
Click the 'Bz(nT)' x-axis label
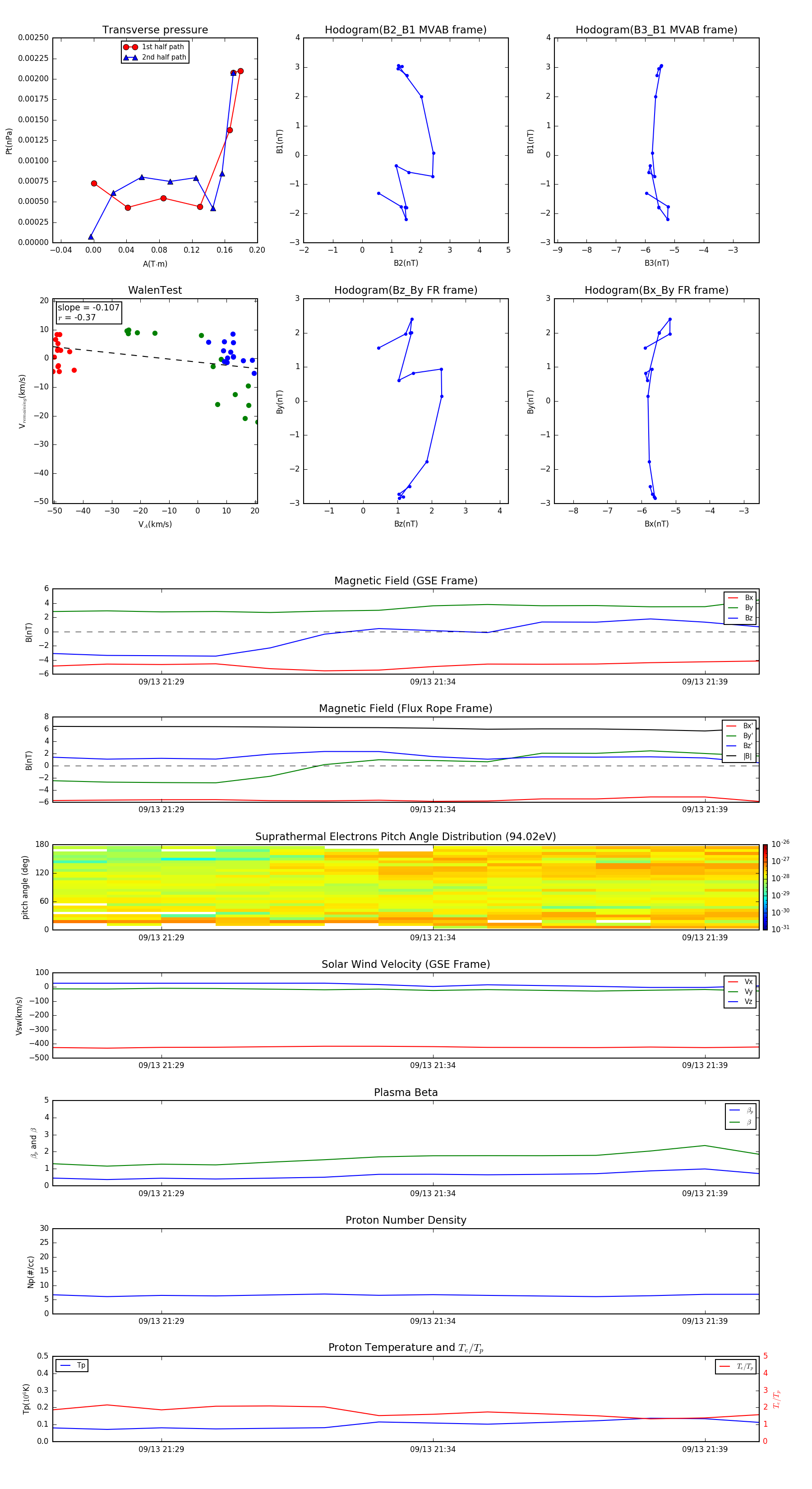(x=406, y=524)
